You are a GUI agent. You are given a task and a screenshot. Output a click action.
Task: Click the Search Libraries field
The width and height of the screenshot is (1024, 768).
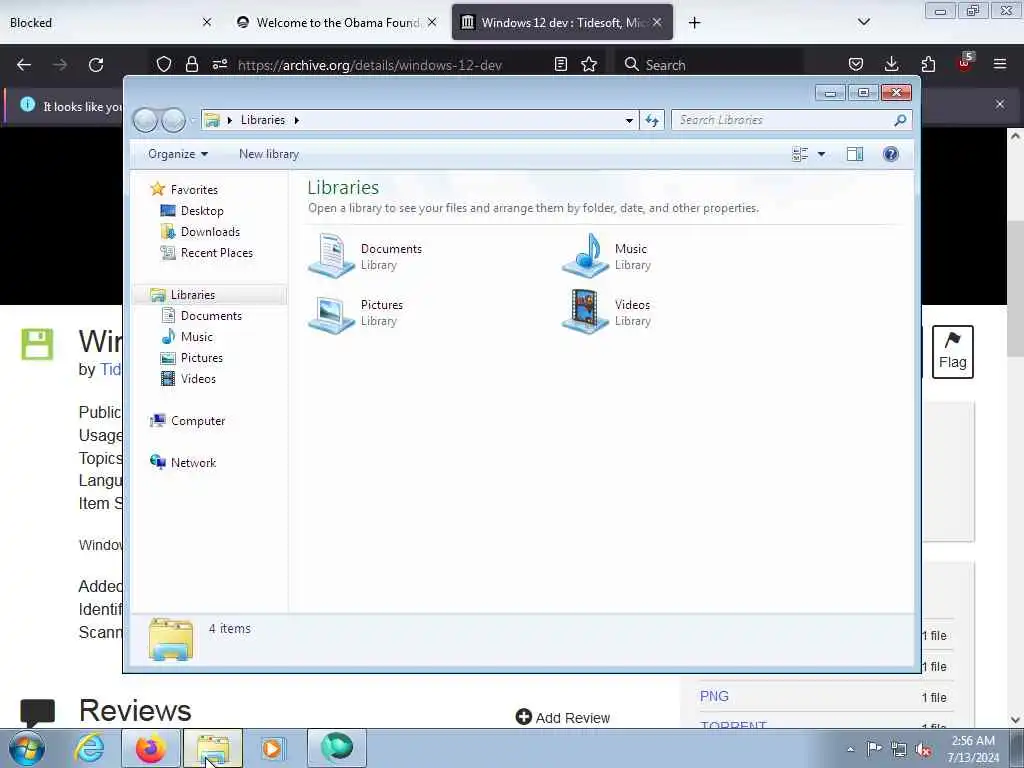coord(784,120)
